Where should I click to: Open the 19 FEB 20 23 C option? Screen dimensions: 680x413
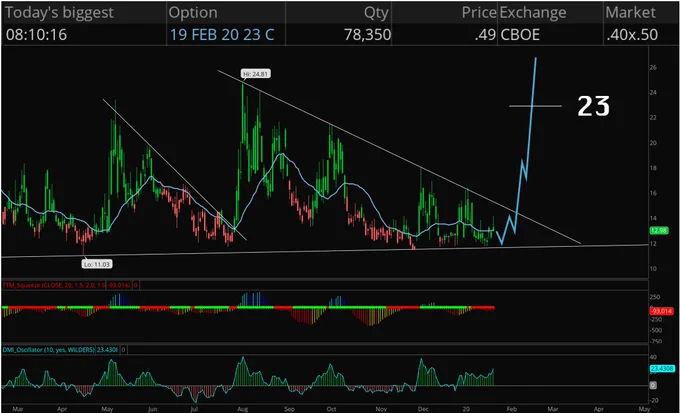click(x=222, y=35)
